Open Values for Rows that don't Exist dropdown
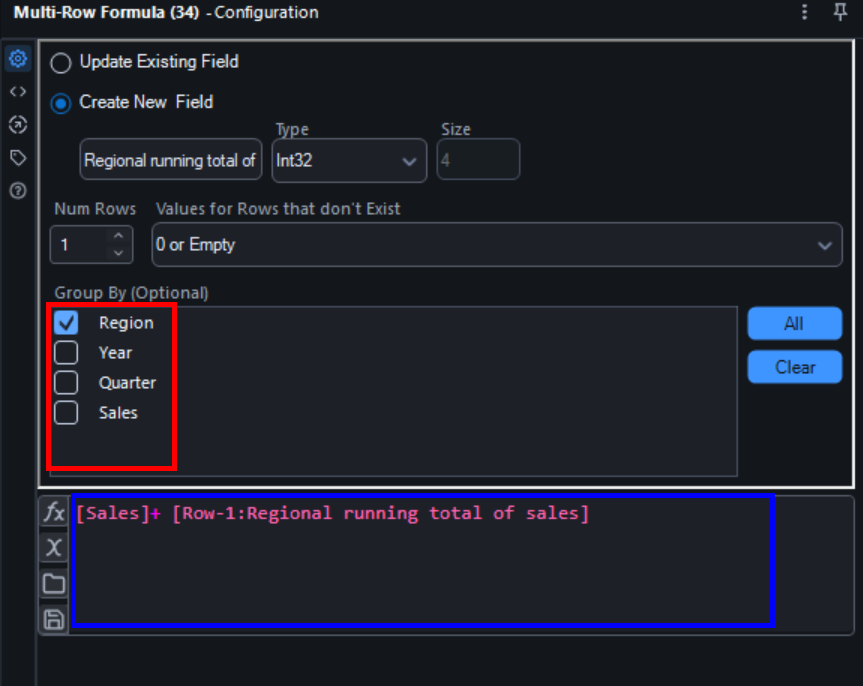The image size is (863, 686). click(x=497, y=245)
